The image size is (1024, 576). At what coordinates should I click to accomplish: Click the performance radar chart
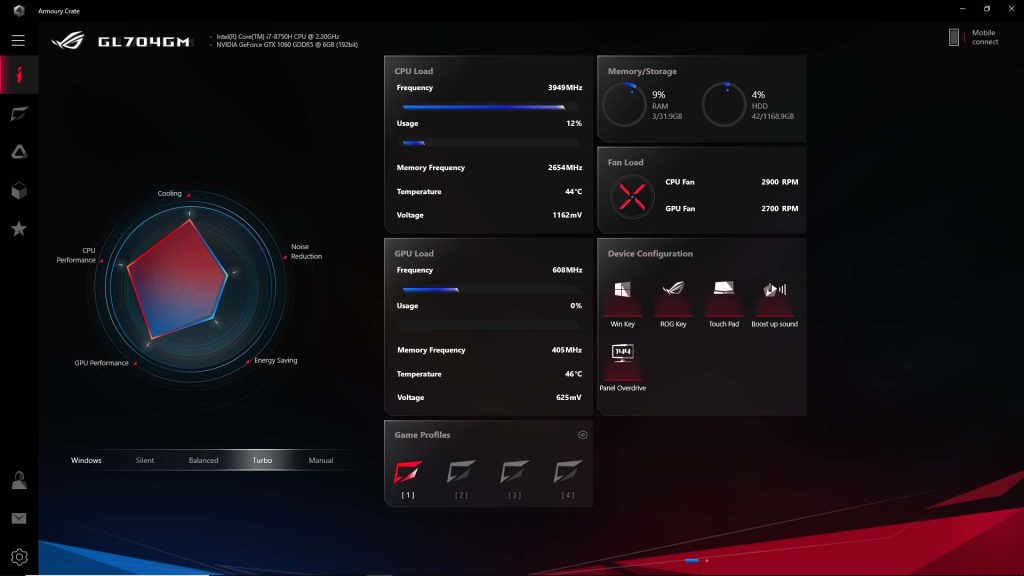190,287
